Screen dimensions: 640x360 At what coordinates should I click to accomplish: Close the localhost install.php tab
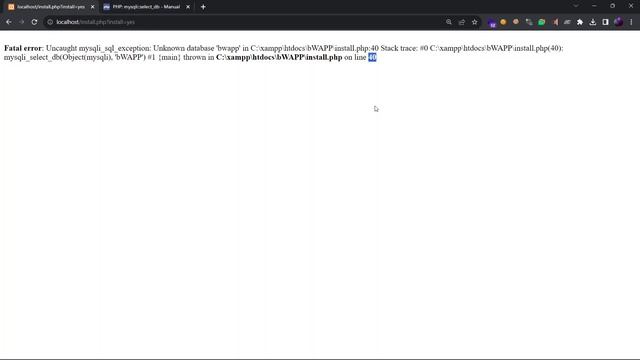point(93,7)
